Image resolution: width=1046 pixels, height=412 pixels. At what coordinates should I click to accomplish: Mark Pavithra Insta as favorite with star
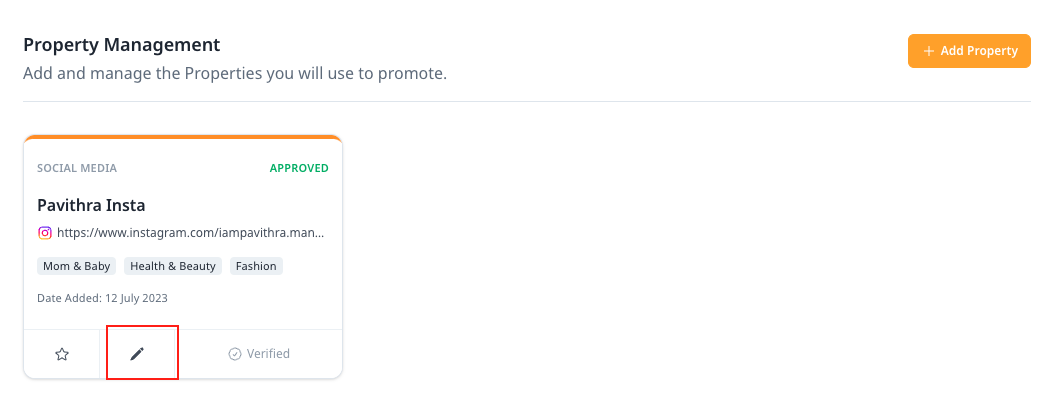click(x=62, y=354)
